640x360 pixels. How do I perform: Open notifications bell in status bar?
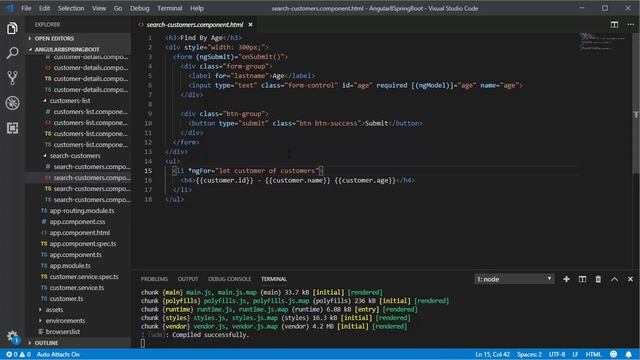tap(629, 354)
